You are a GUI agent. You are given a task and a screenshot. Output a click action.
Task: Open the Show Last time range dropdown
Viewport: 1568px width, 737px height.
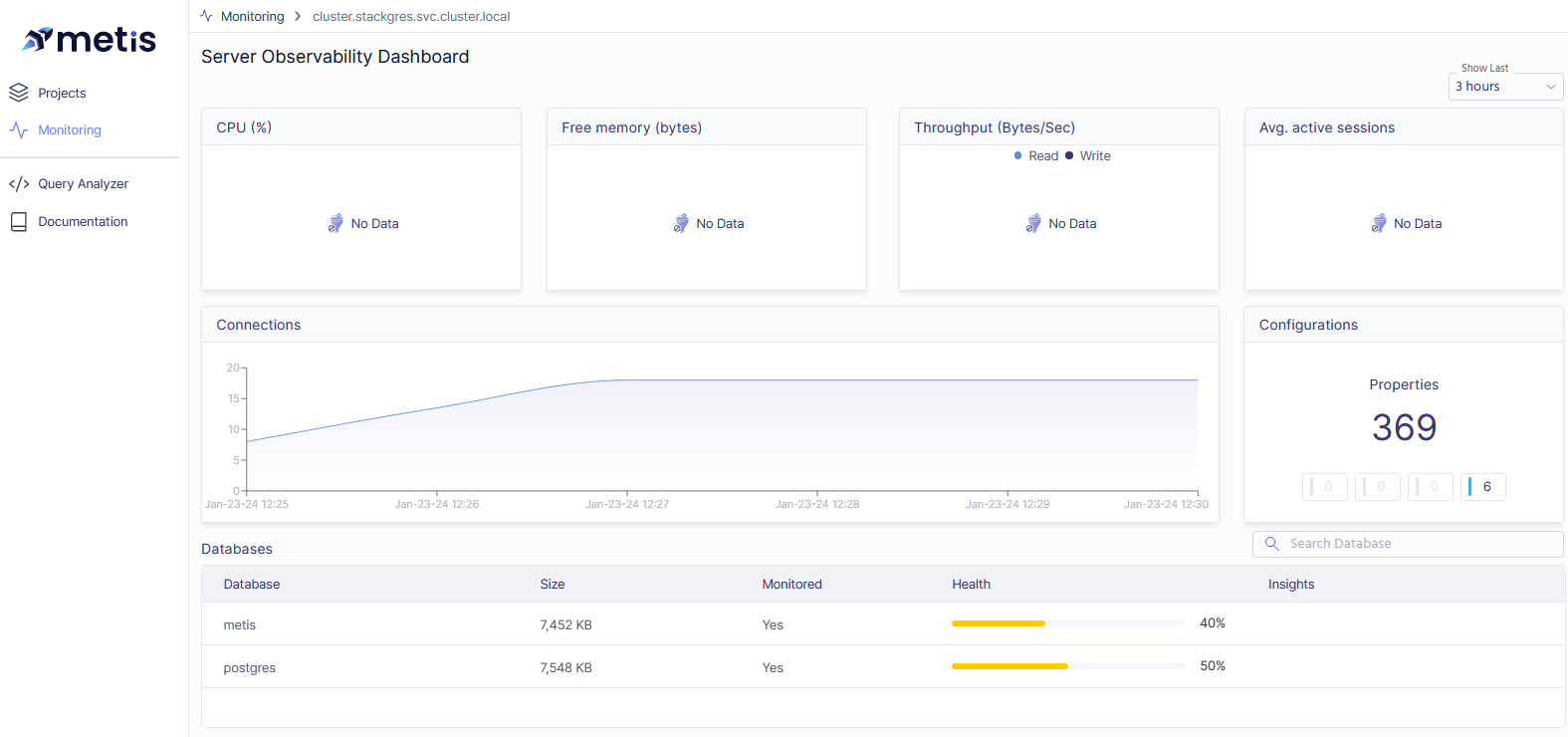point(1504,87)
